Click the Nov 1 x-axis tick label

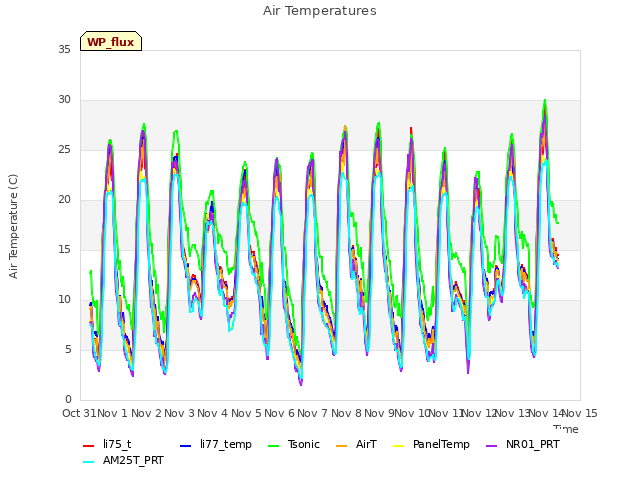coord(113,413)
